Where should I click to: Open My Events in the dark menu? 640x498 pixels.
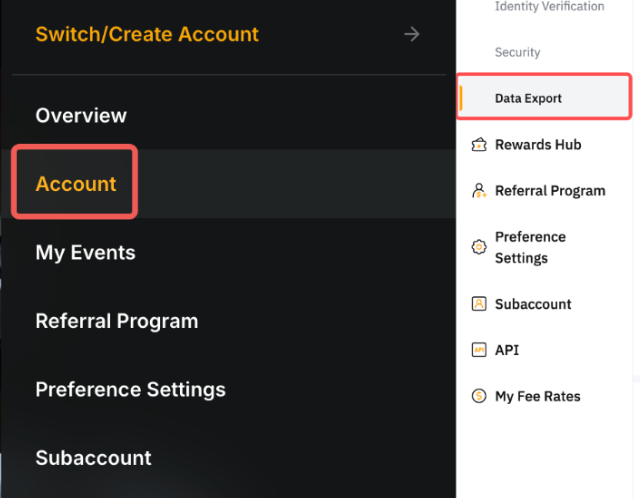pos(85,253)
